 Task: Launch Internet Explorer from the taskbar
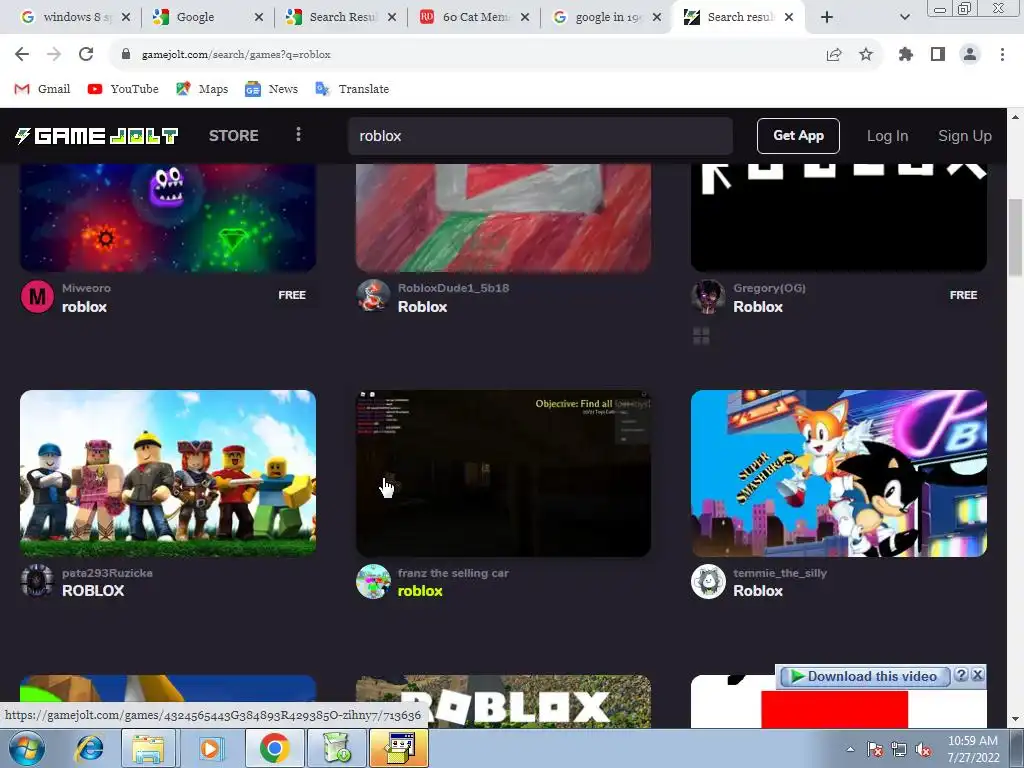[x=89, y=748]
